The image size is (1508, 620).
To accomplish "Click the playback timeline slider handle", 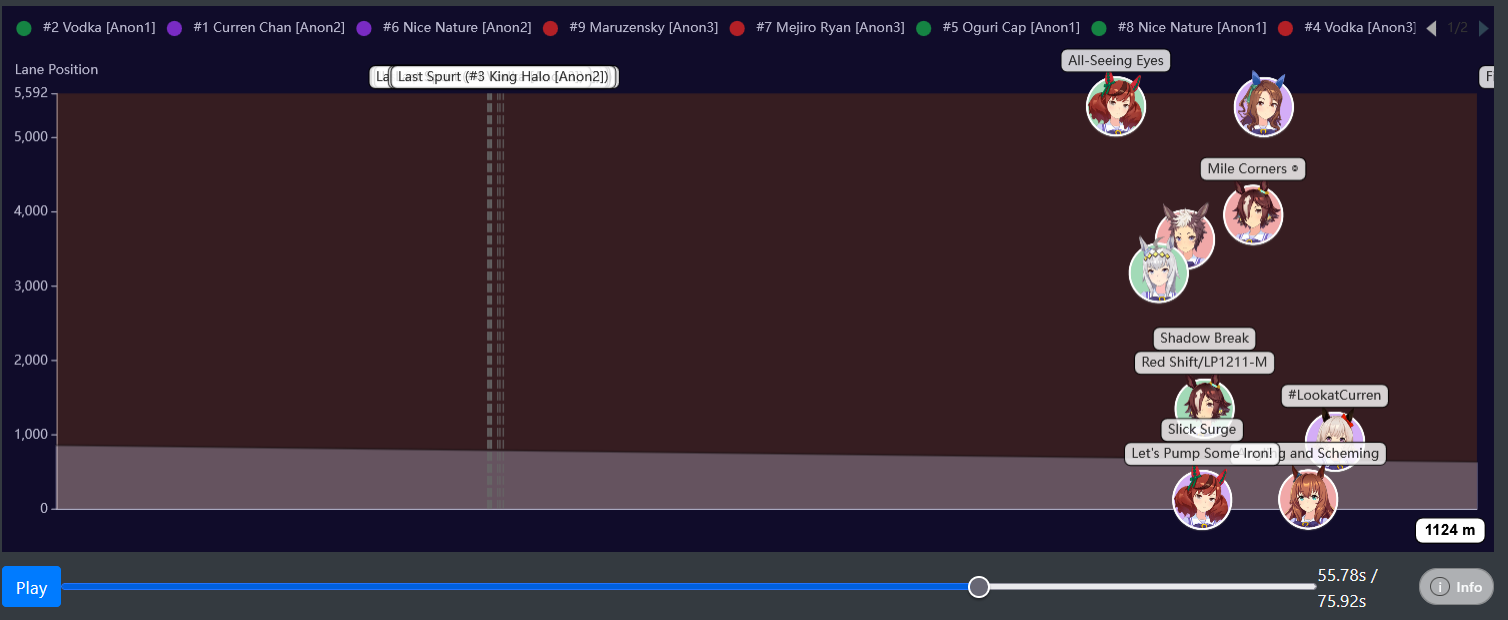I will [979, 587].
